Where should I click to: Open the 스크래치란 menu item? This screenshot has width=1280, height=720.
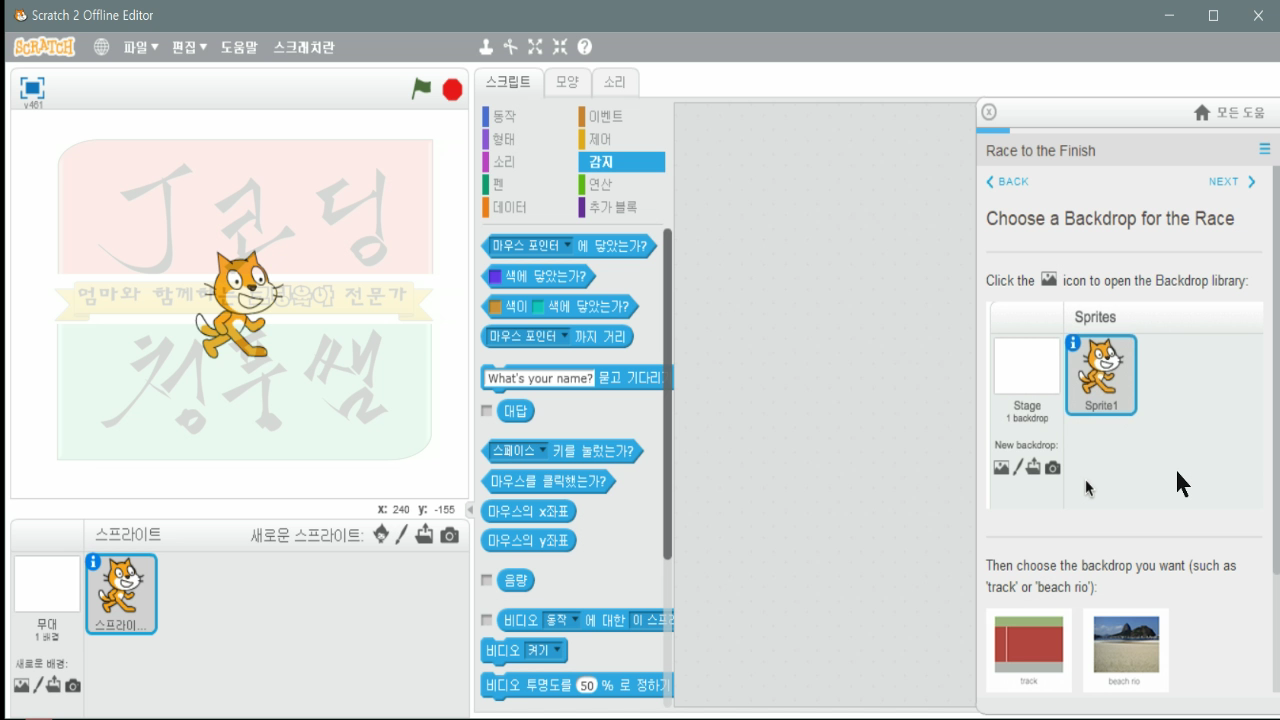[x=304, y=47]
